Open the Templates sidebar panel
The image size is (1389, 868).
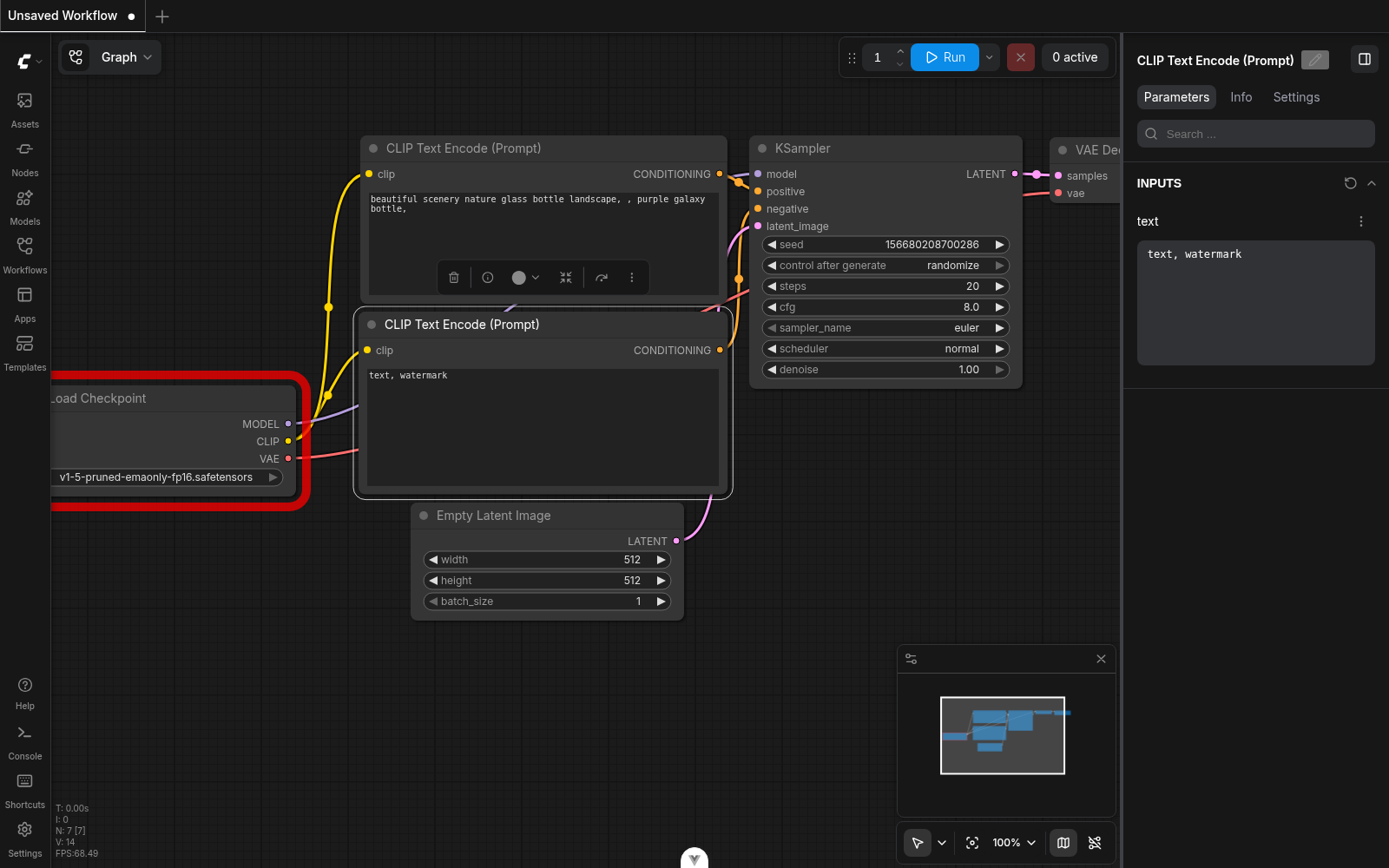(x=25, y=352)
